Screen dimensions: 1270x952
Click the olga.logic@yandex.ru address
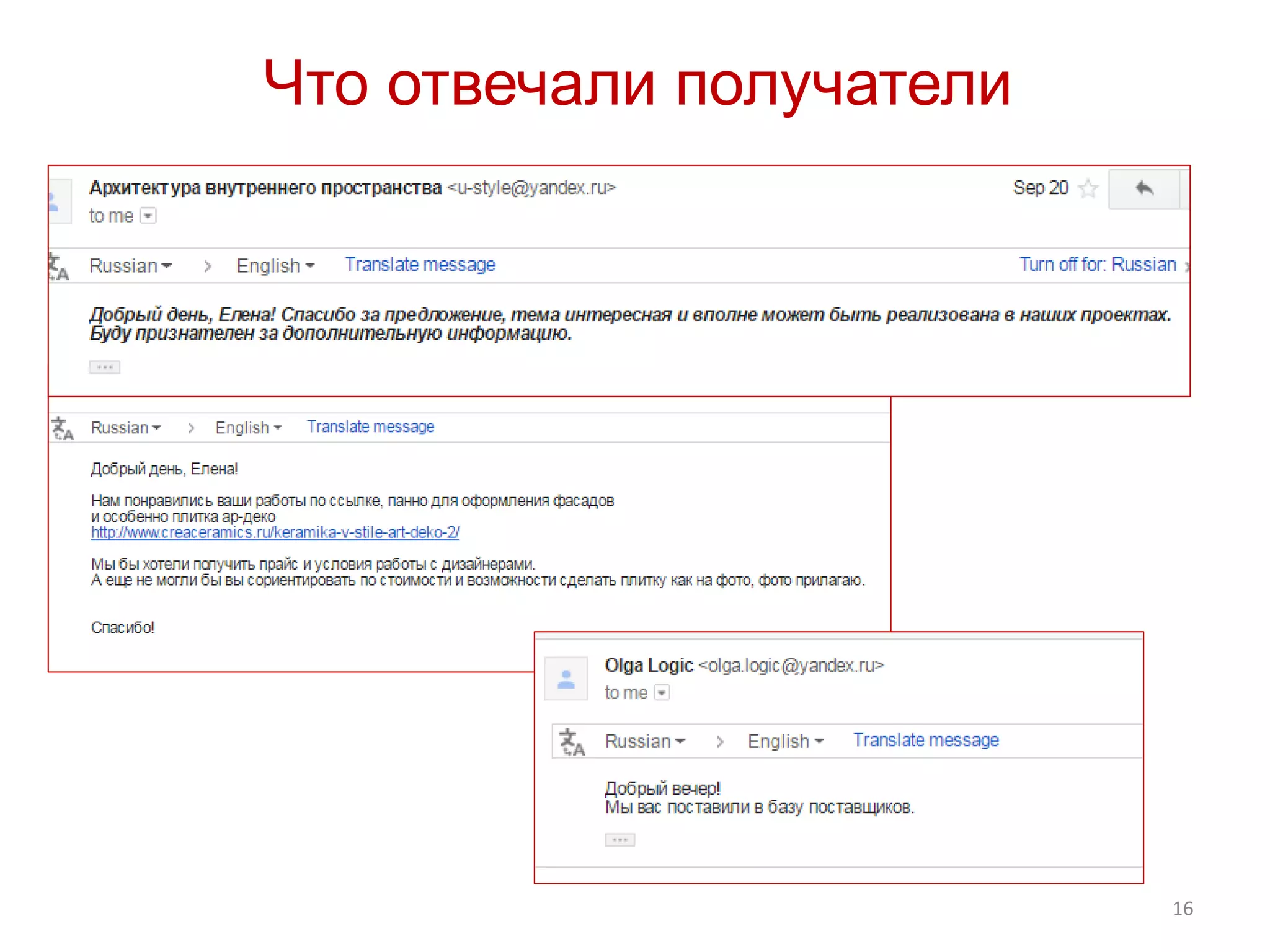(x=791, y=666)
